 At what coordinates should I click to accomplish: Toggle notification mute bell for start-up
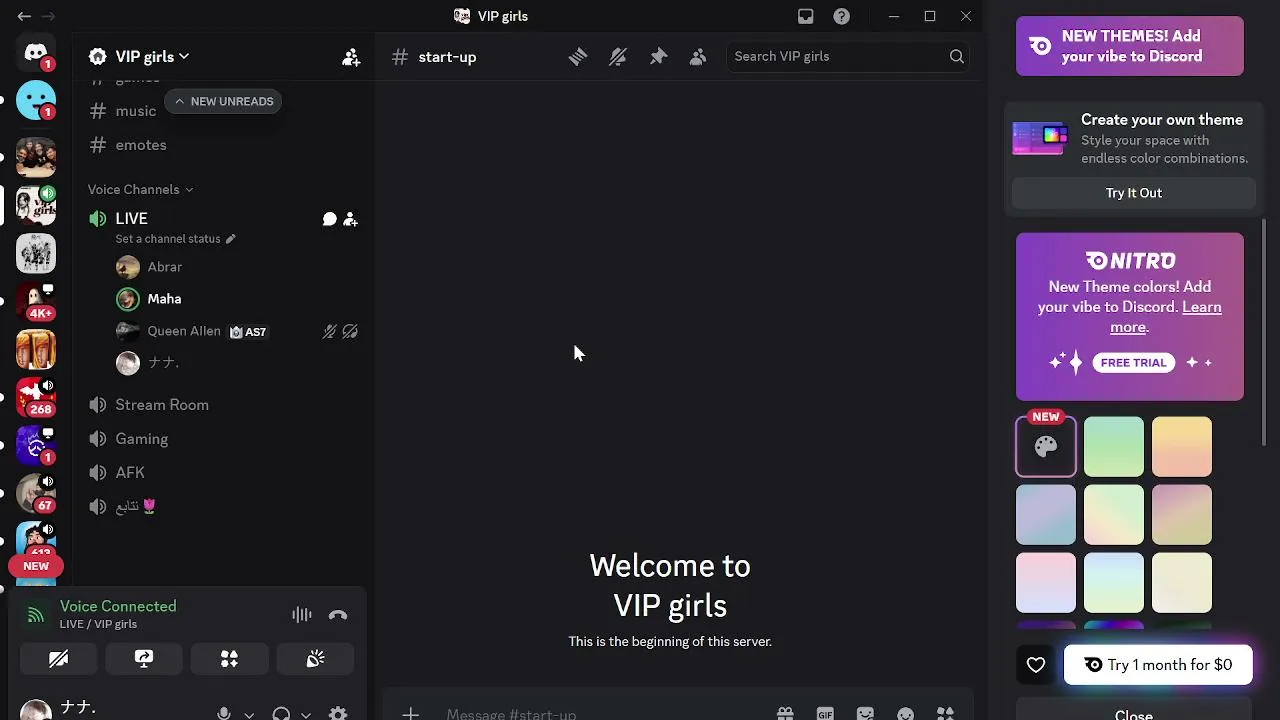[618, 57]
